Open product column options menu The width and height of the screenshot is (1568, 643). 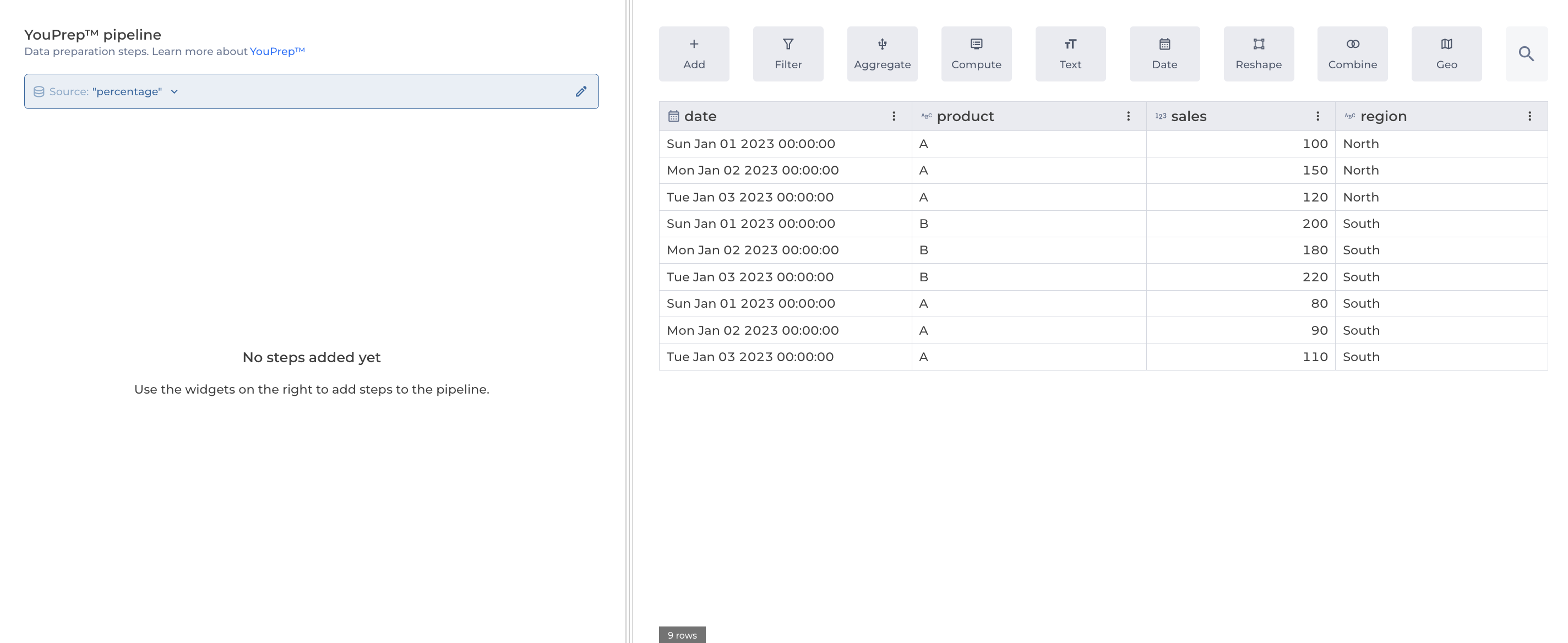click(1128, 116)
